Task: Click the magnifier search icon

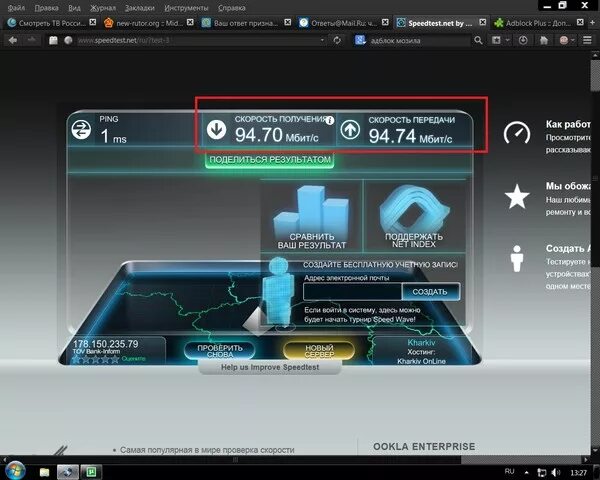Action: pyautogui.click(x=478, y=40)
